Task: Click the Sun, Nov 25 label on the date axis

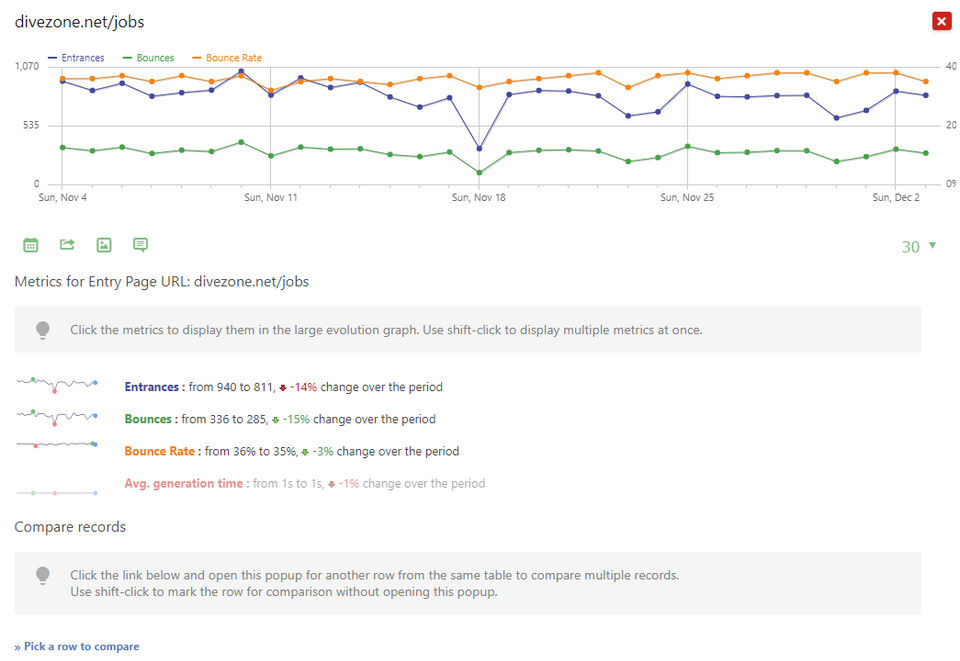Action: click(x=687, y=198)
